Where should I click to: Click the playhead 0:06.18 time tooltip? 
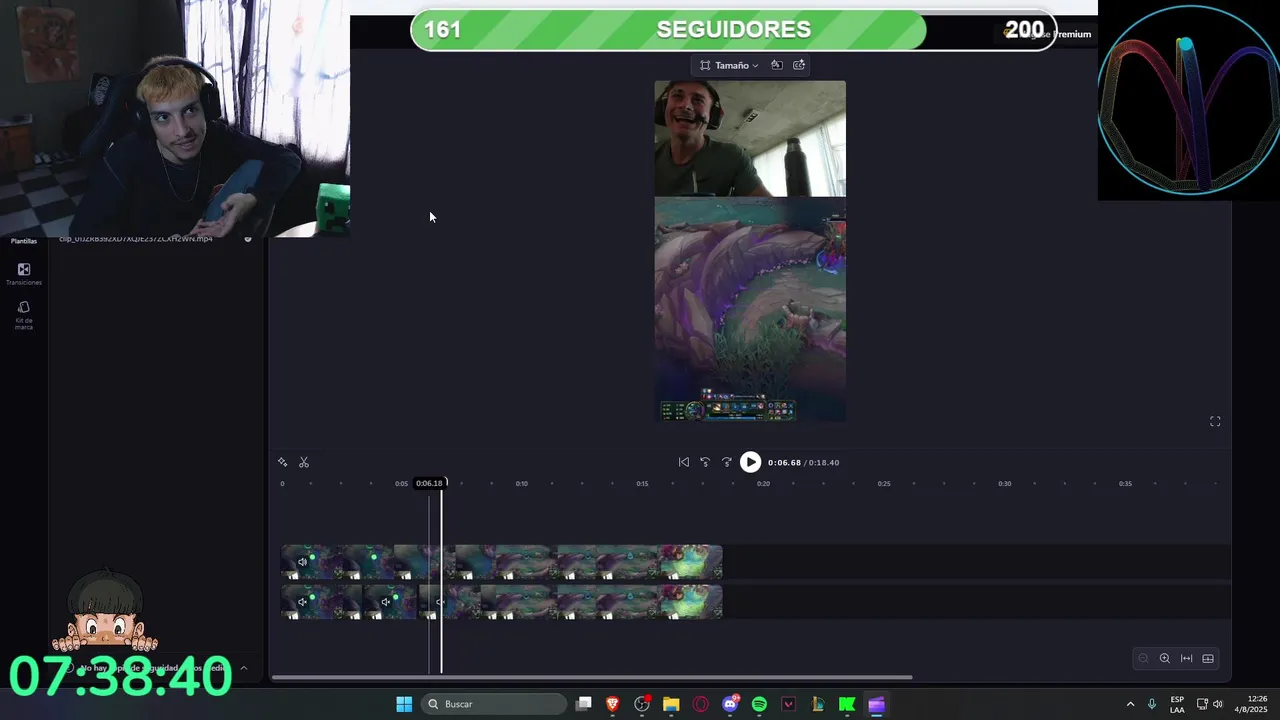429,484
